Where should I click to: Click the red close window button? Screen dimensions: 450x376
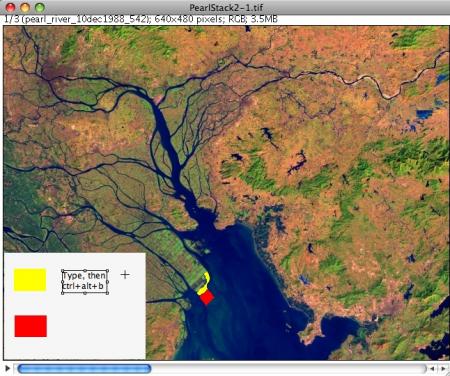pos(11,7)
